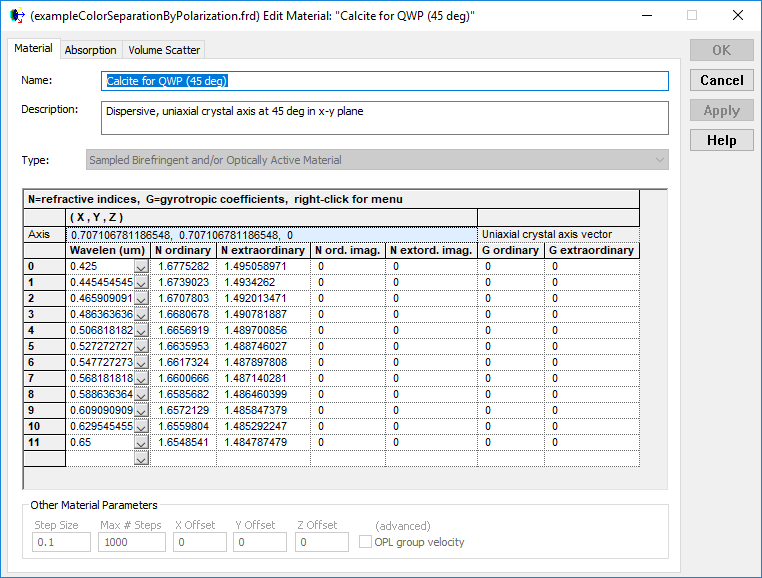Switch to the Volume Scatter tab

click(164, 50)
